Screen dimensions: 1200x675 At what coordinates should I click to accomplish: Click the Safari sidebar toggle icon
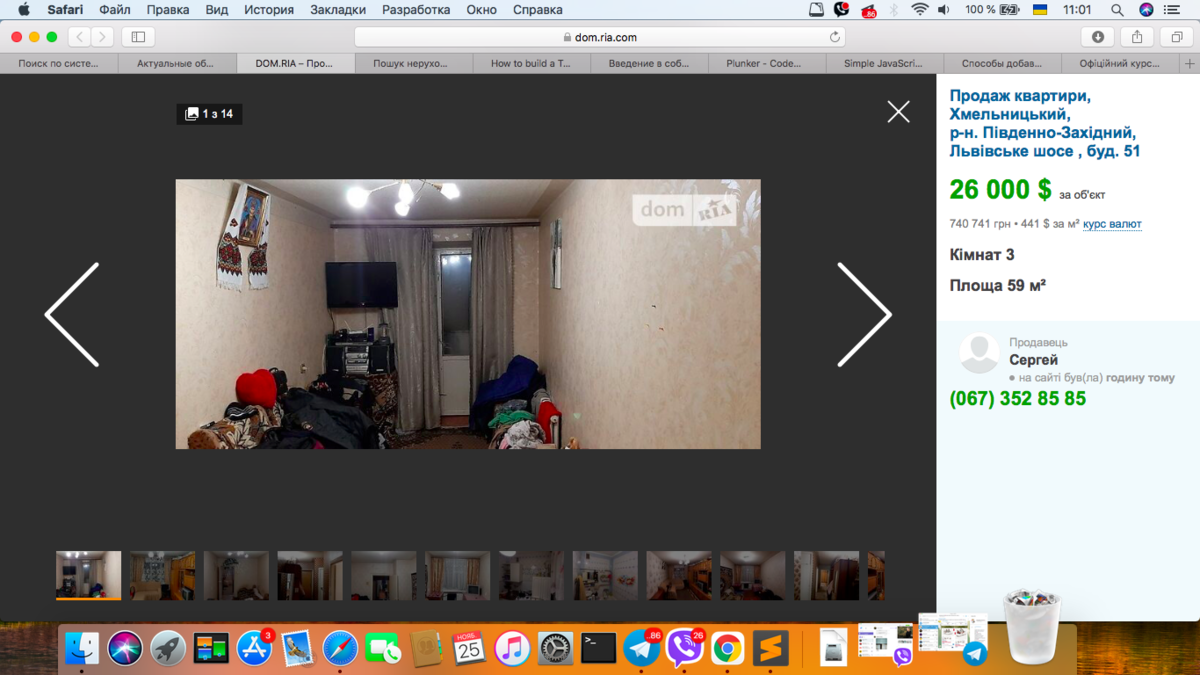[138, 37]
